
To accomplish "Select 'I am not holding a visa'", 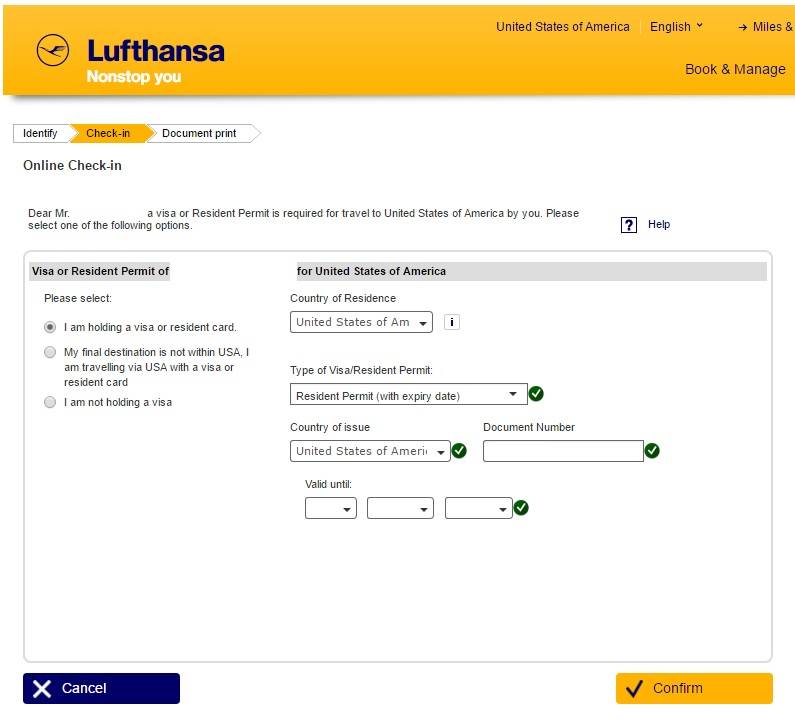I will coord(50,402).
